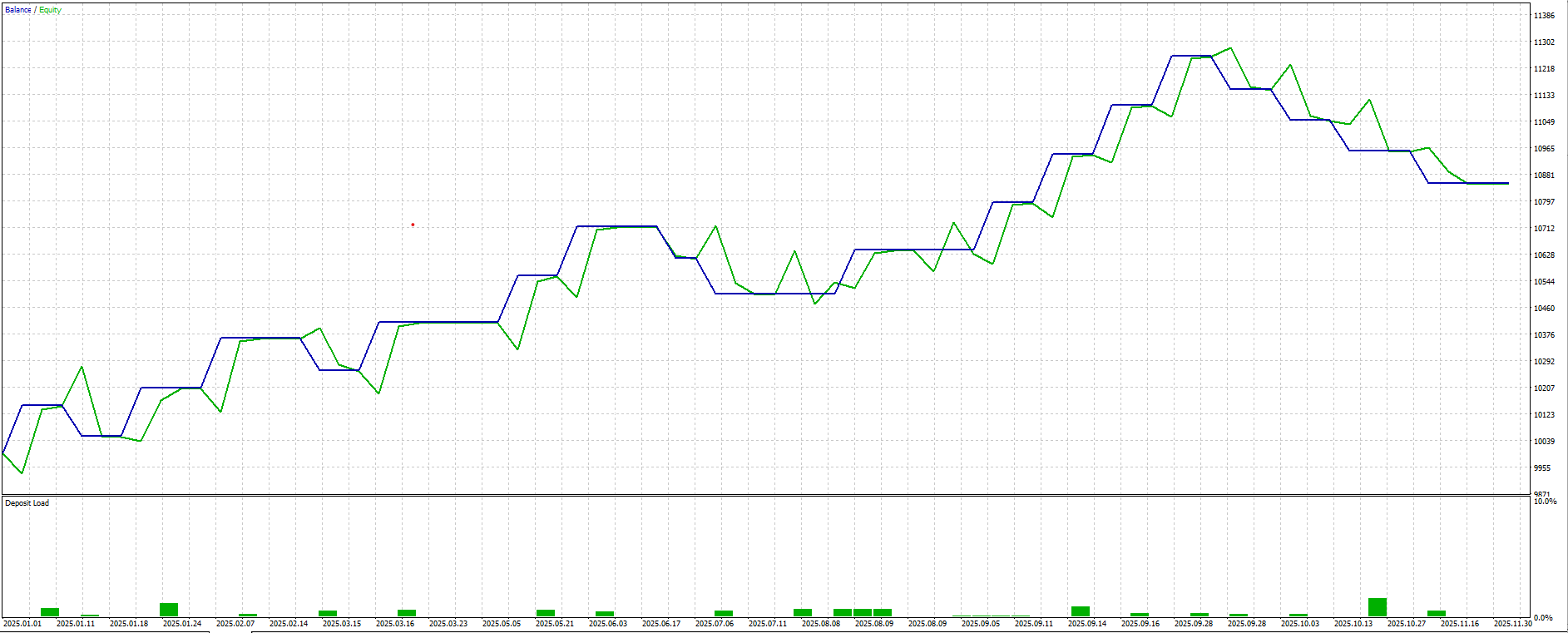Click the Equity legend label
Viewport: 1568px width, 633px height.
click(x=51, y=10)
